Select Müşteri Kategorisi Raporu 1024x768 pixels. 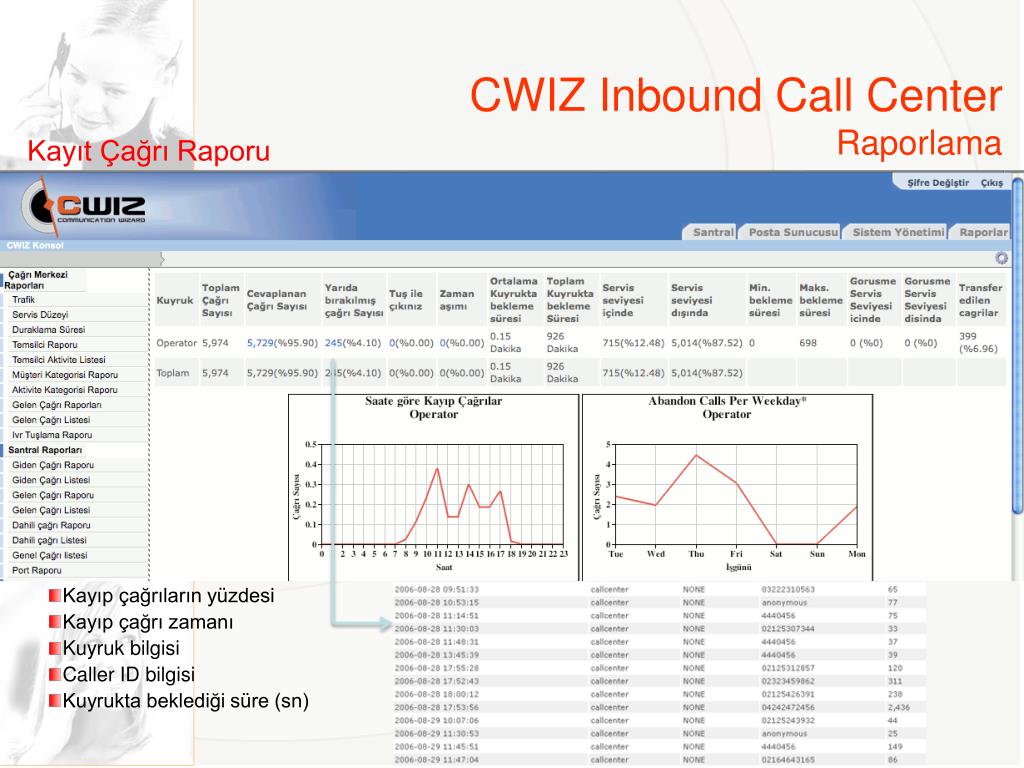tap(65, 375)
